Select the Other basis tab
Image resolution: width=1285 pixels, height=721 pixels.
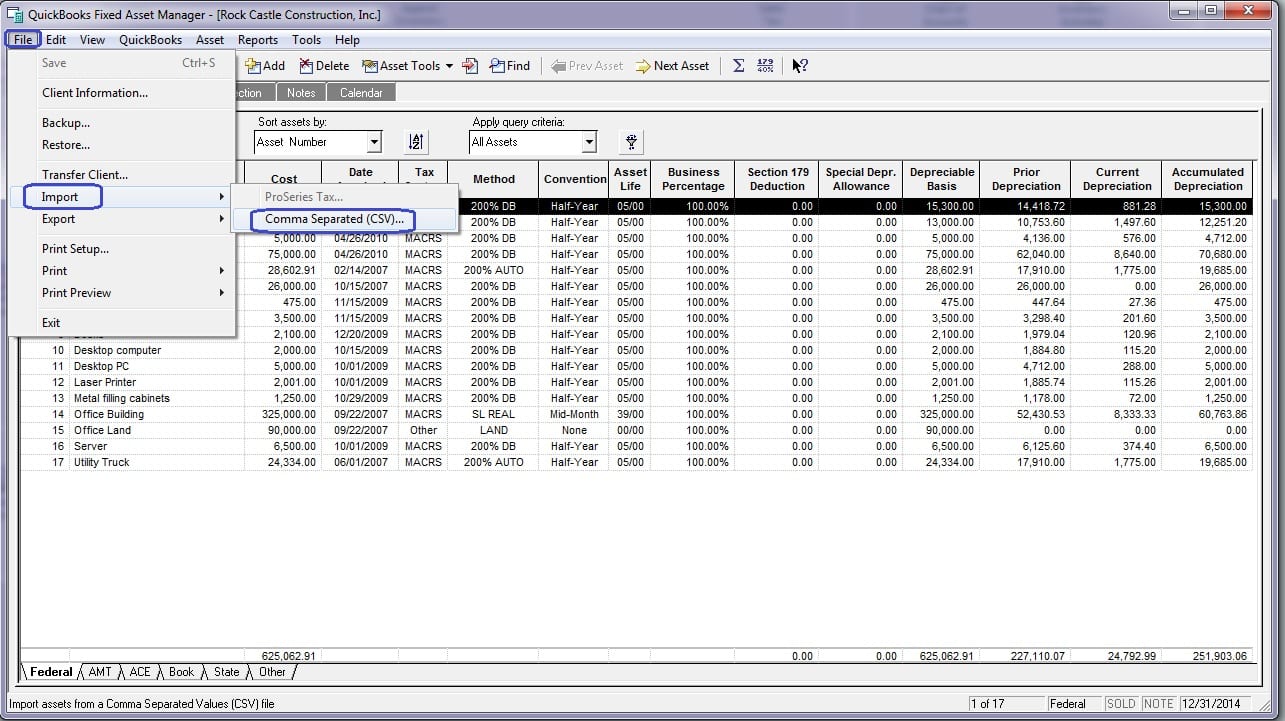(272, 672)
